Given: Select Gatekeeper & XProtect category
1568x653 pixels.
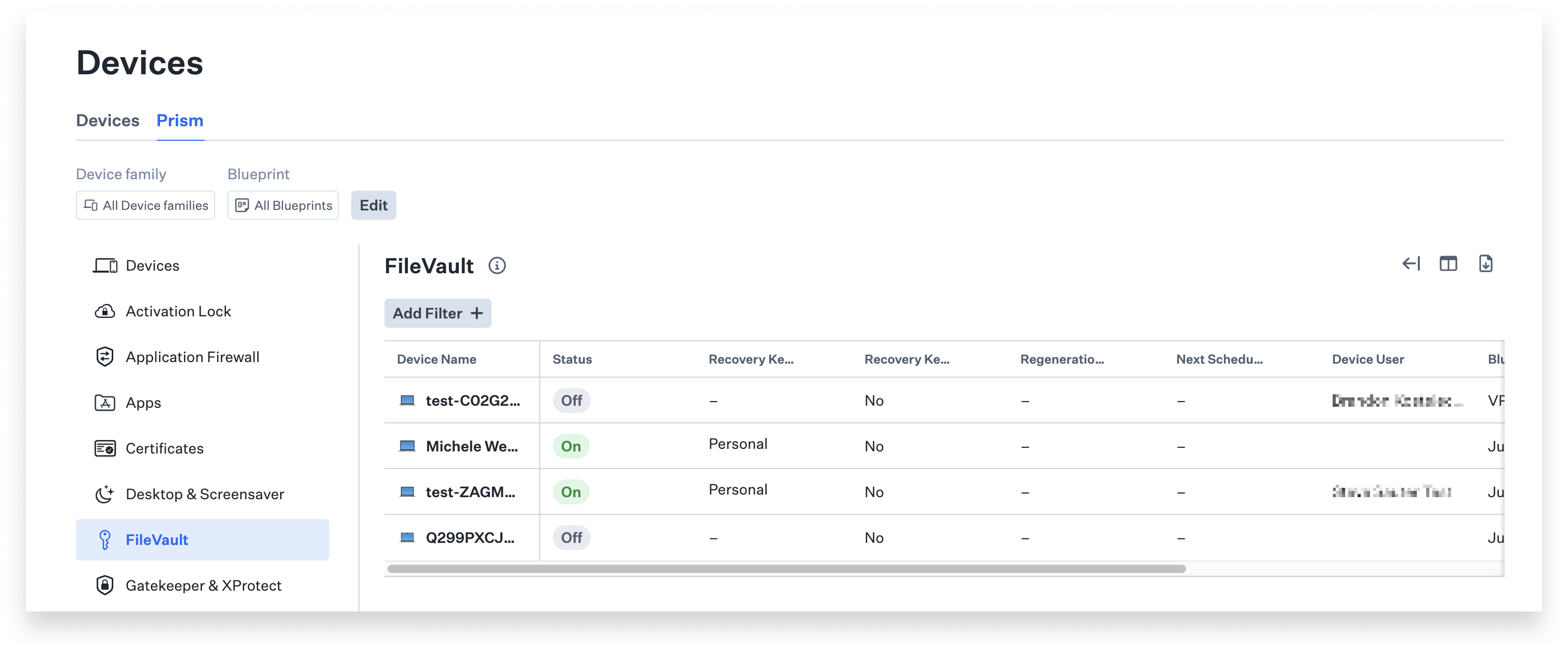Looking at the screenshot, I should tap(203, 585).
